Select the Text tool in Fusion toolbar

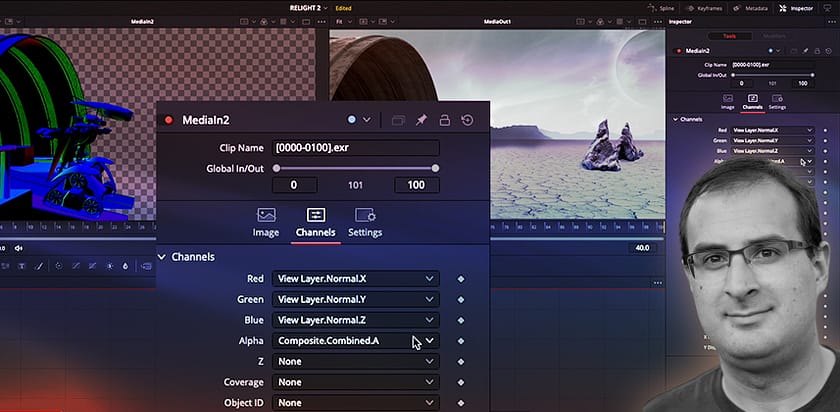click(21, 266)
